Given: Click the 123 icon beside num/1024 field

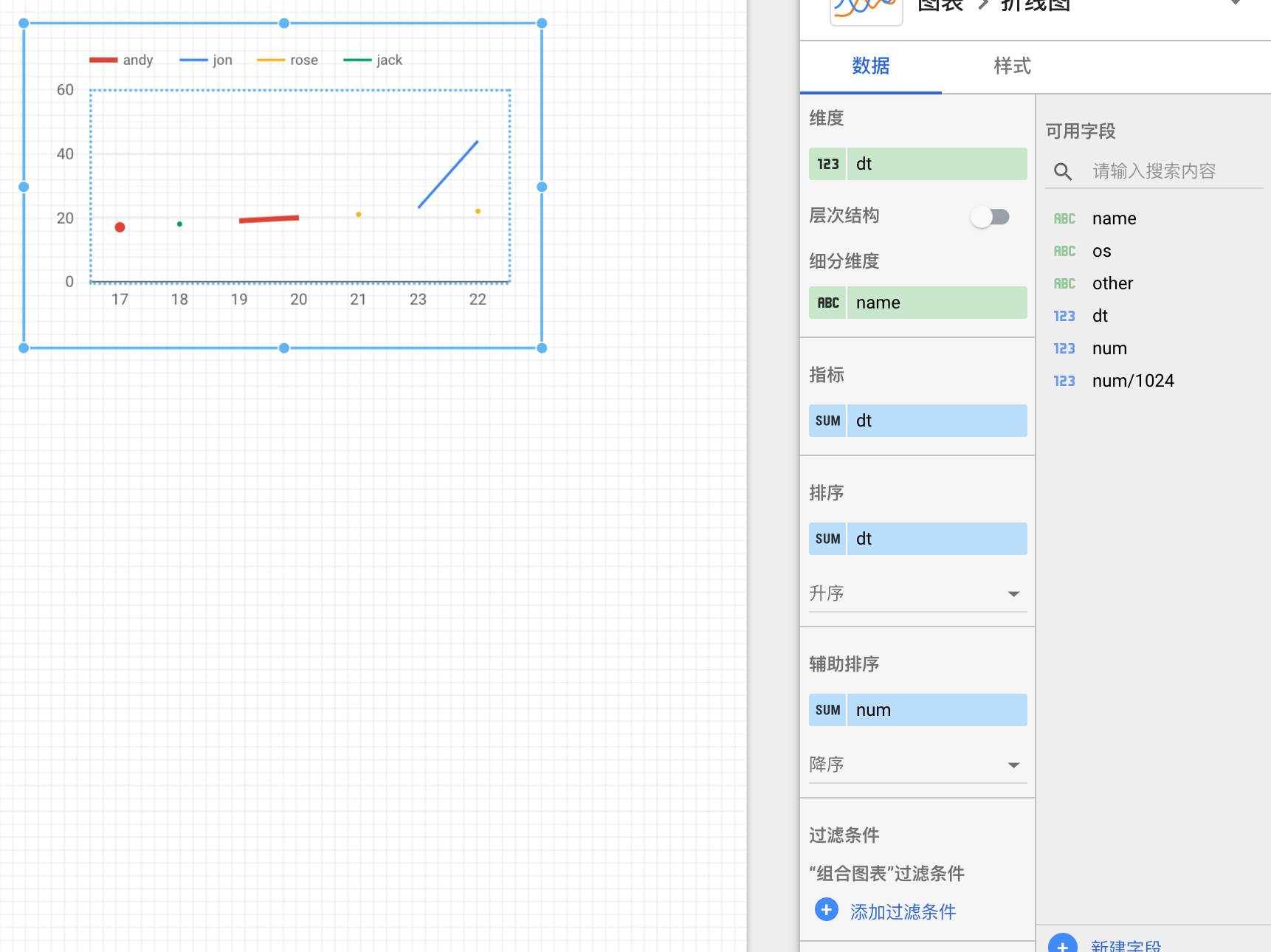Looking at the screenshot, I should 1064,381.
